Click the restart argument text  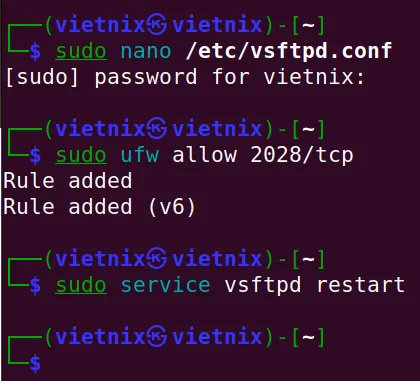(x=360, y=285)
